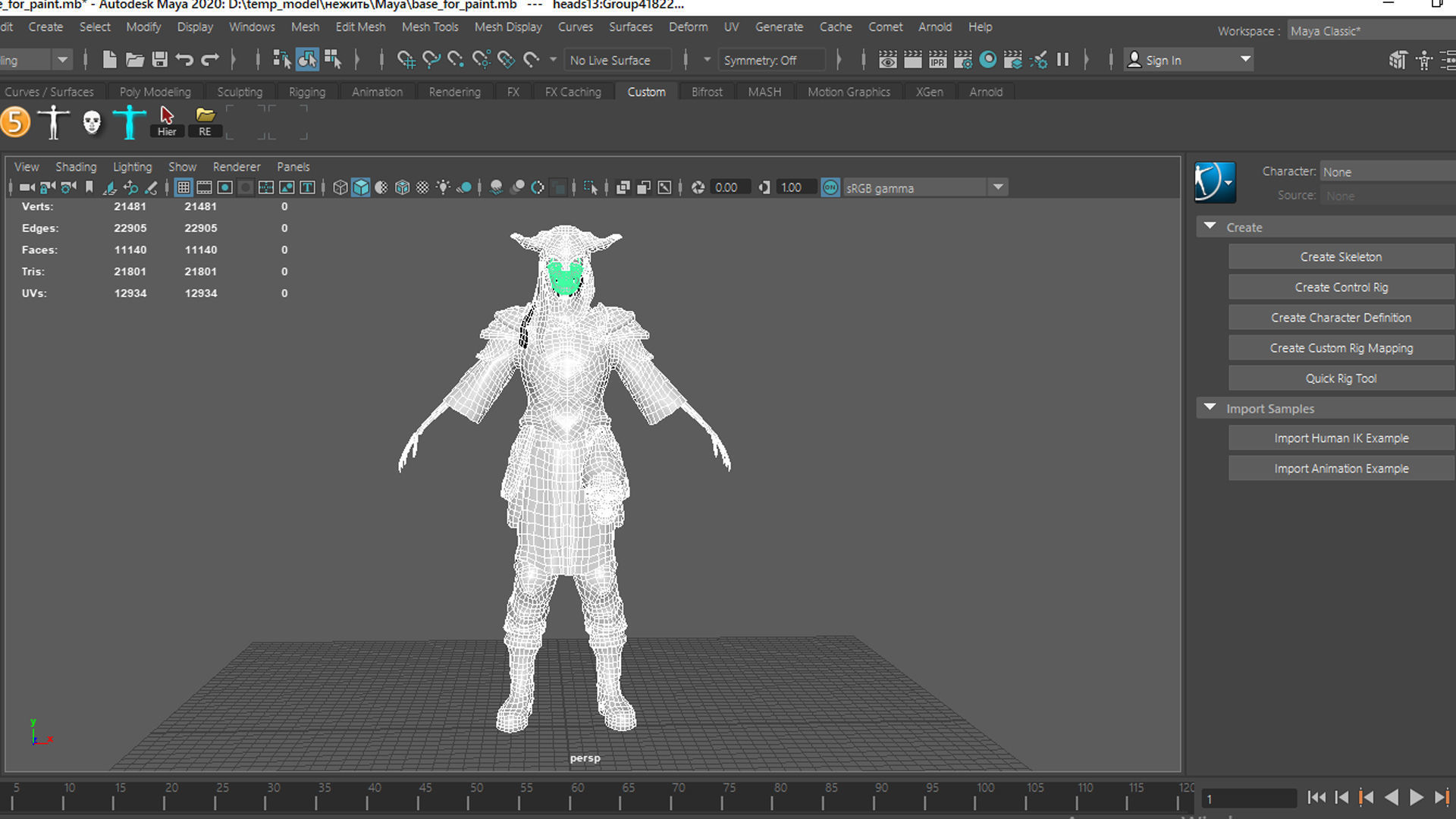
Task: Select by hierarchy mode icon
Action: (281, 60)
